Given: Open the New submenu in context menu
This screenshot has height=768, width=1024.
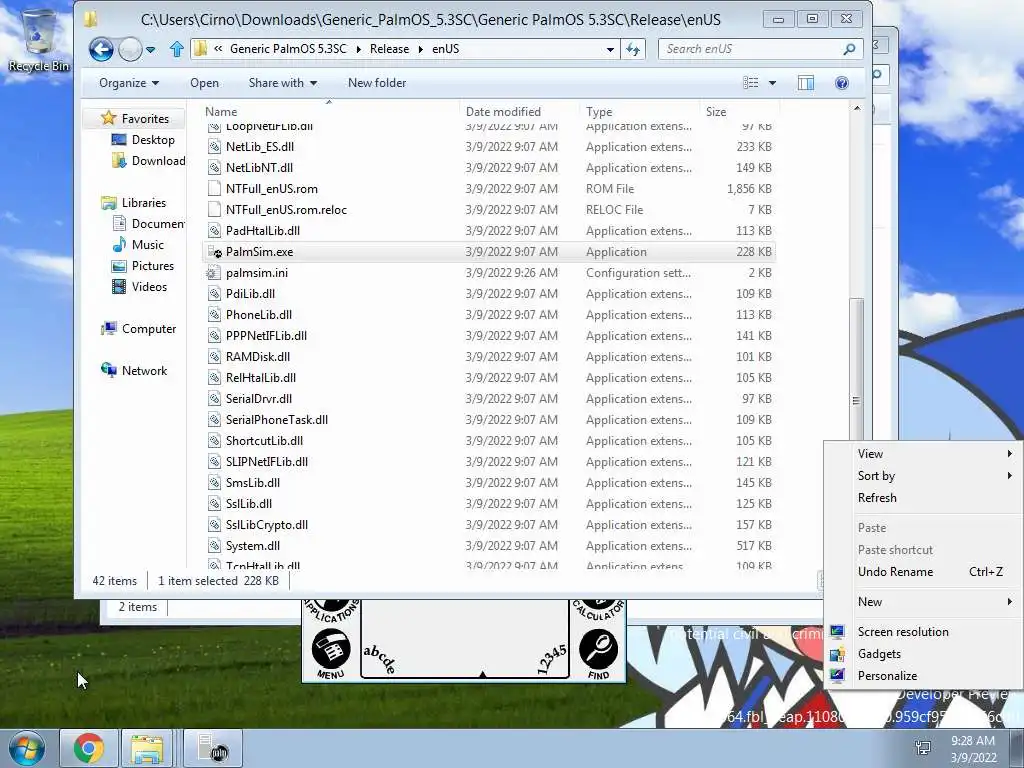Looking at the screenshot, I should click(x=923, y=602).
